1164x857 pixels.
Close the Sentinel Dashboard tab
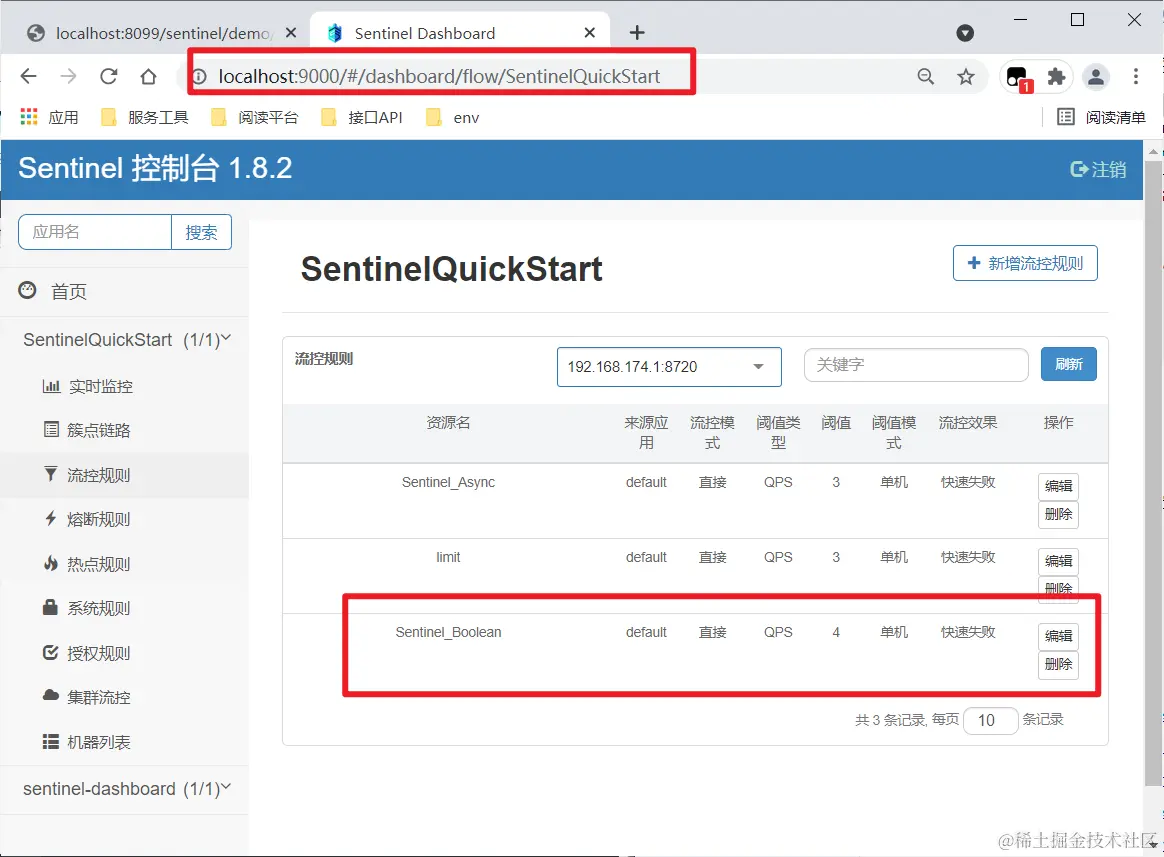(x=589, y=33)
